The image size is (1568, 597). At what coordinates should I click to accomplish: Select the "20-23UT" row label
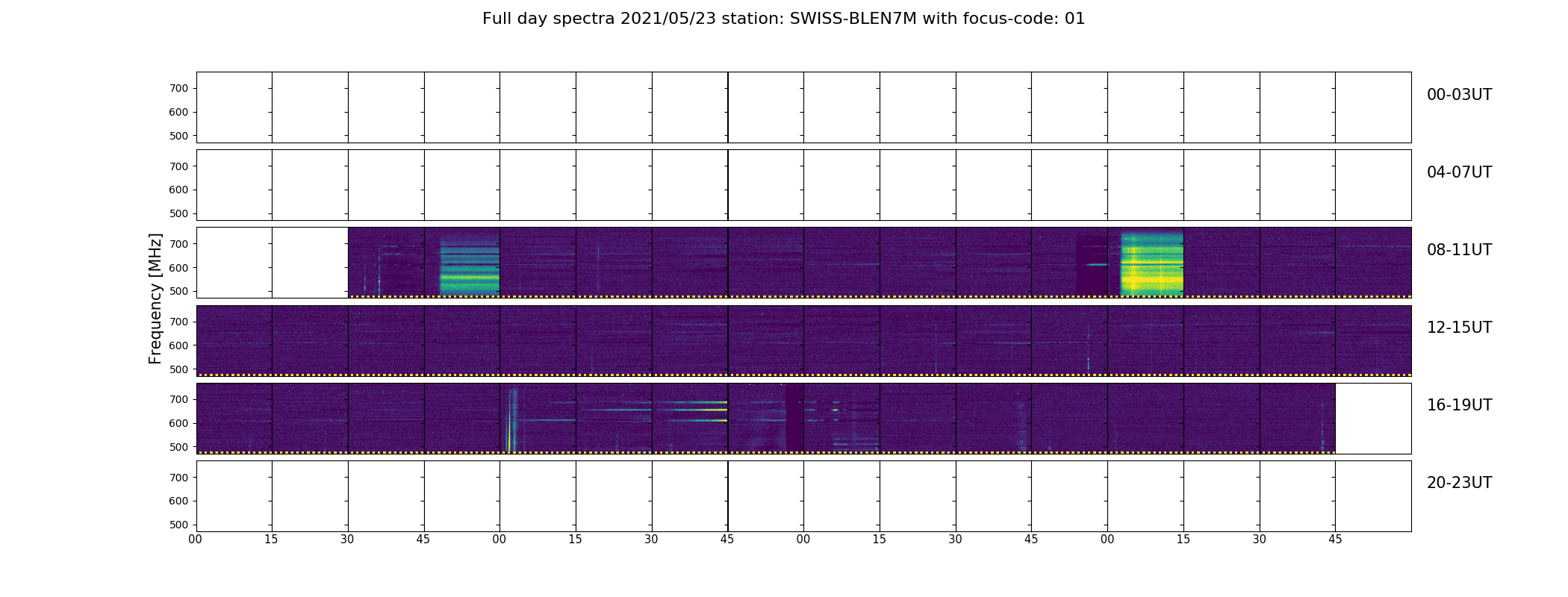tap(1459, 483)
